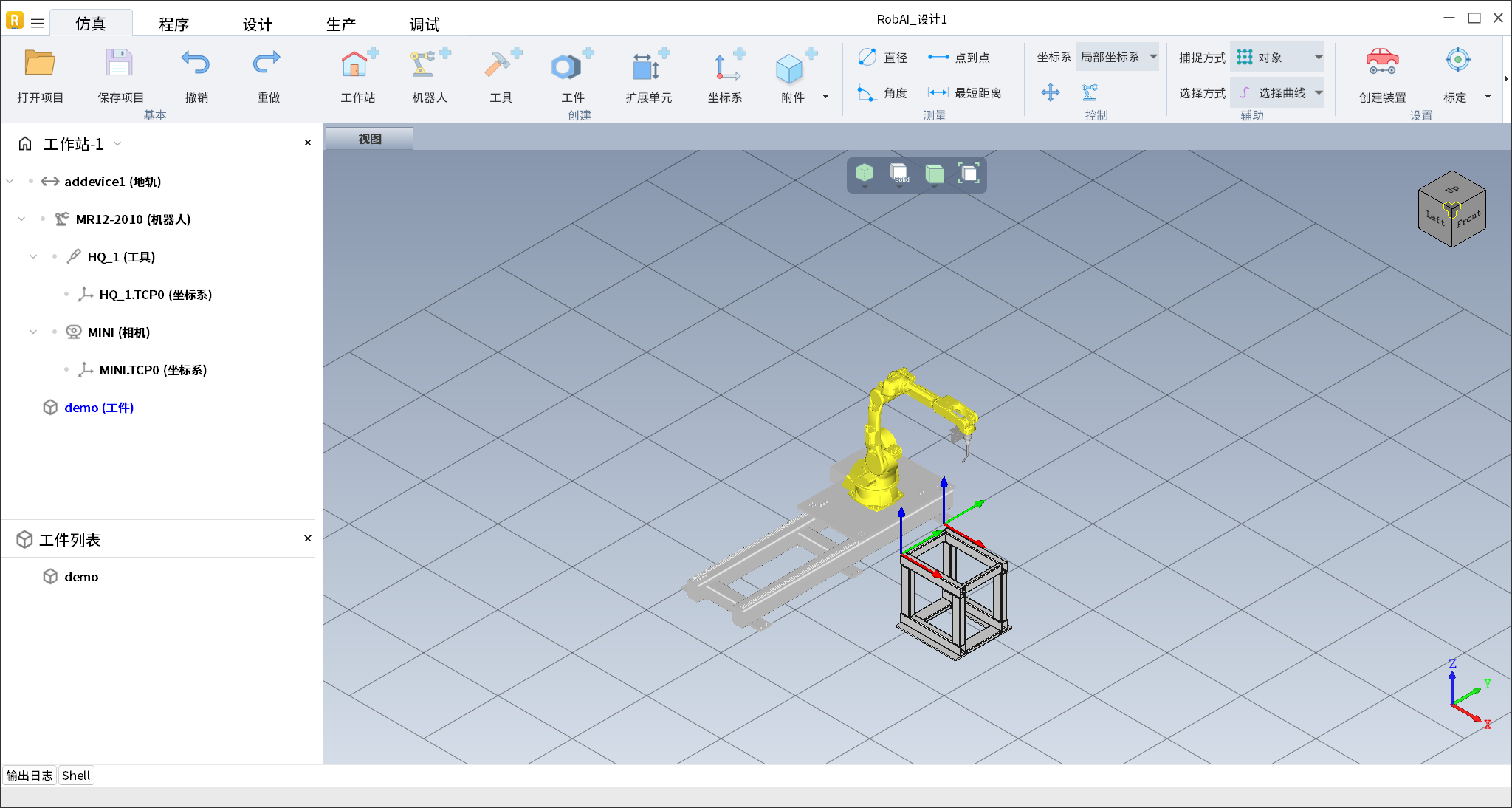Click the 输出日志 button
This screenshot has height=808, width=1512.
click(x=30, y=776)
